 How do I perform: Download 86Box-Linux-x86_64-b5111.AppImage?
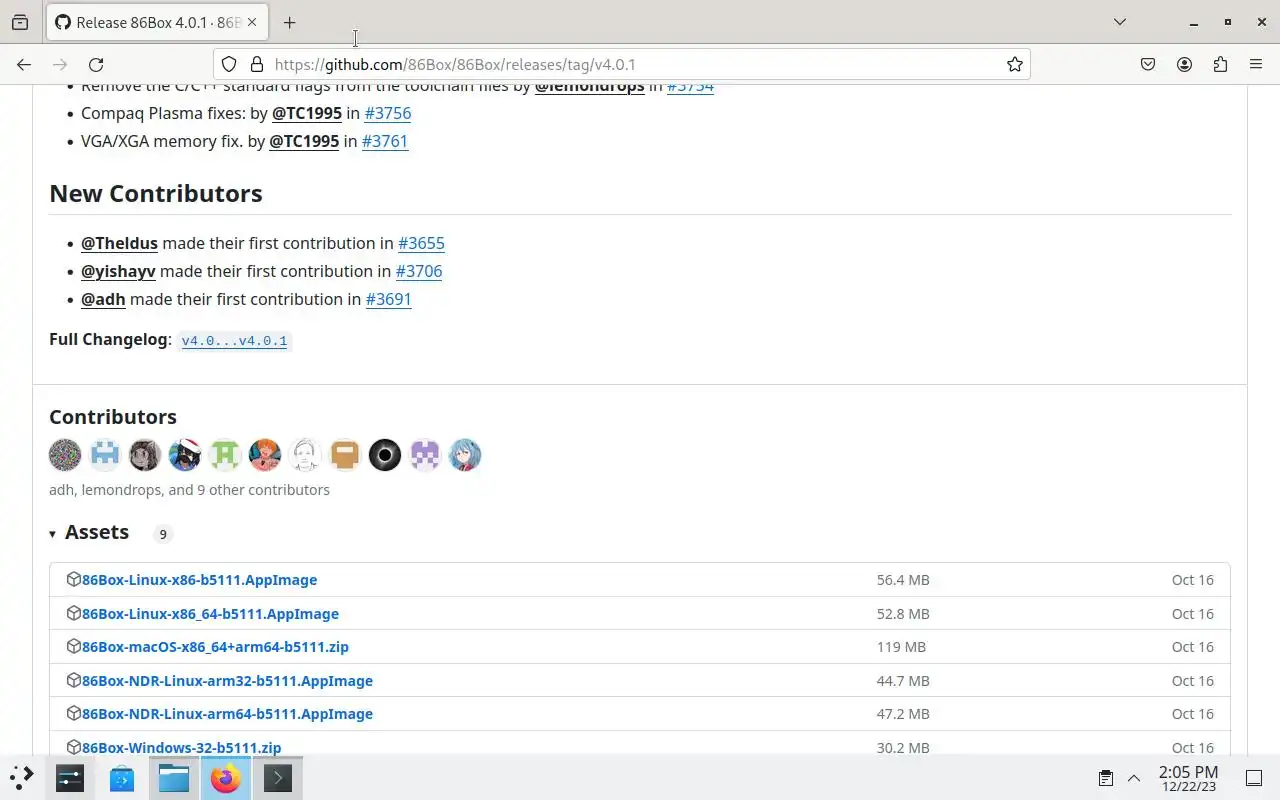pyautogui.click(x=210, y=614)
